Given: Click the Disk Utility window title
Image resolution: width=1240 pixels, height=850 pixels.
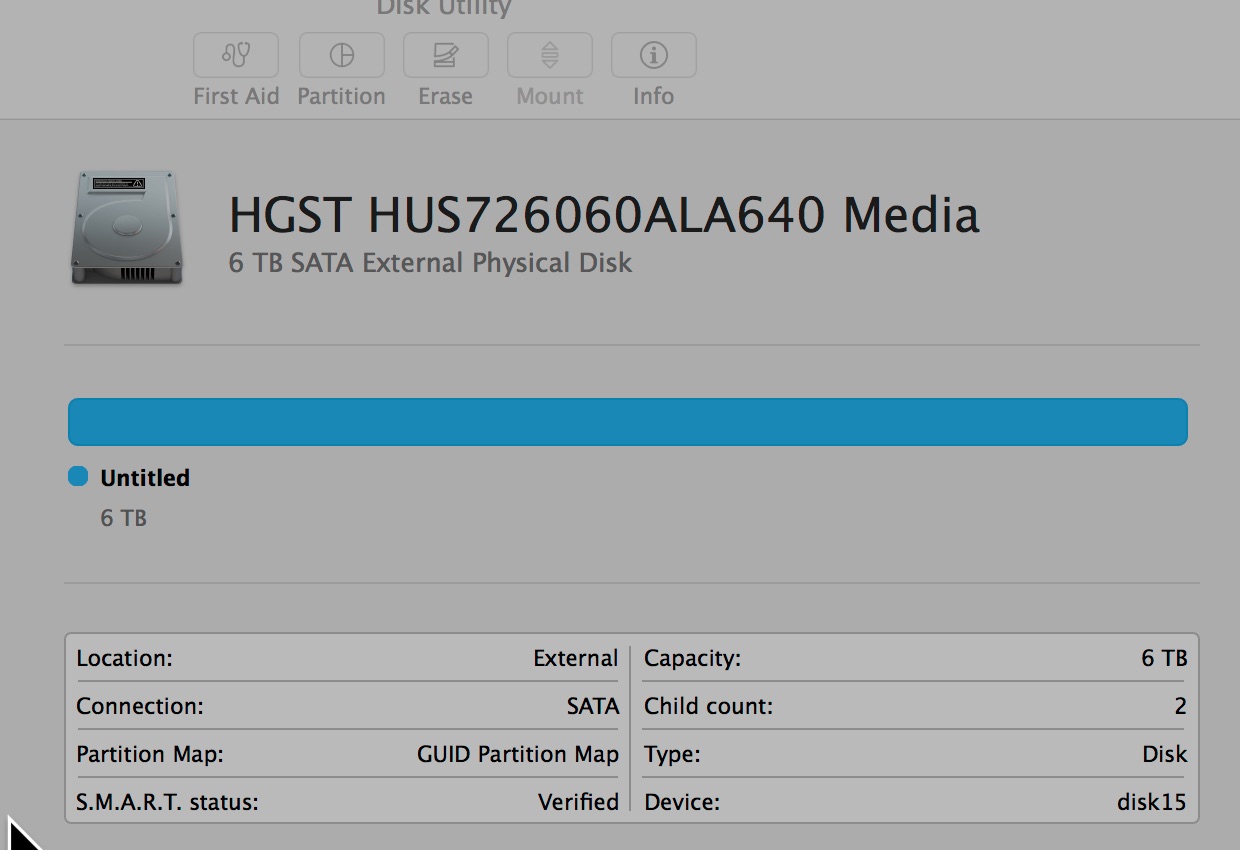Looking at the screenshot, I should click(x=444, y=8).
